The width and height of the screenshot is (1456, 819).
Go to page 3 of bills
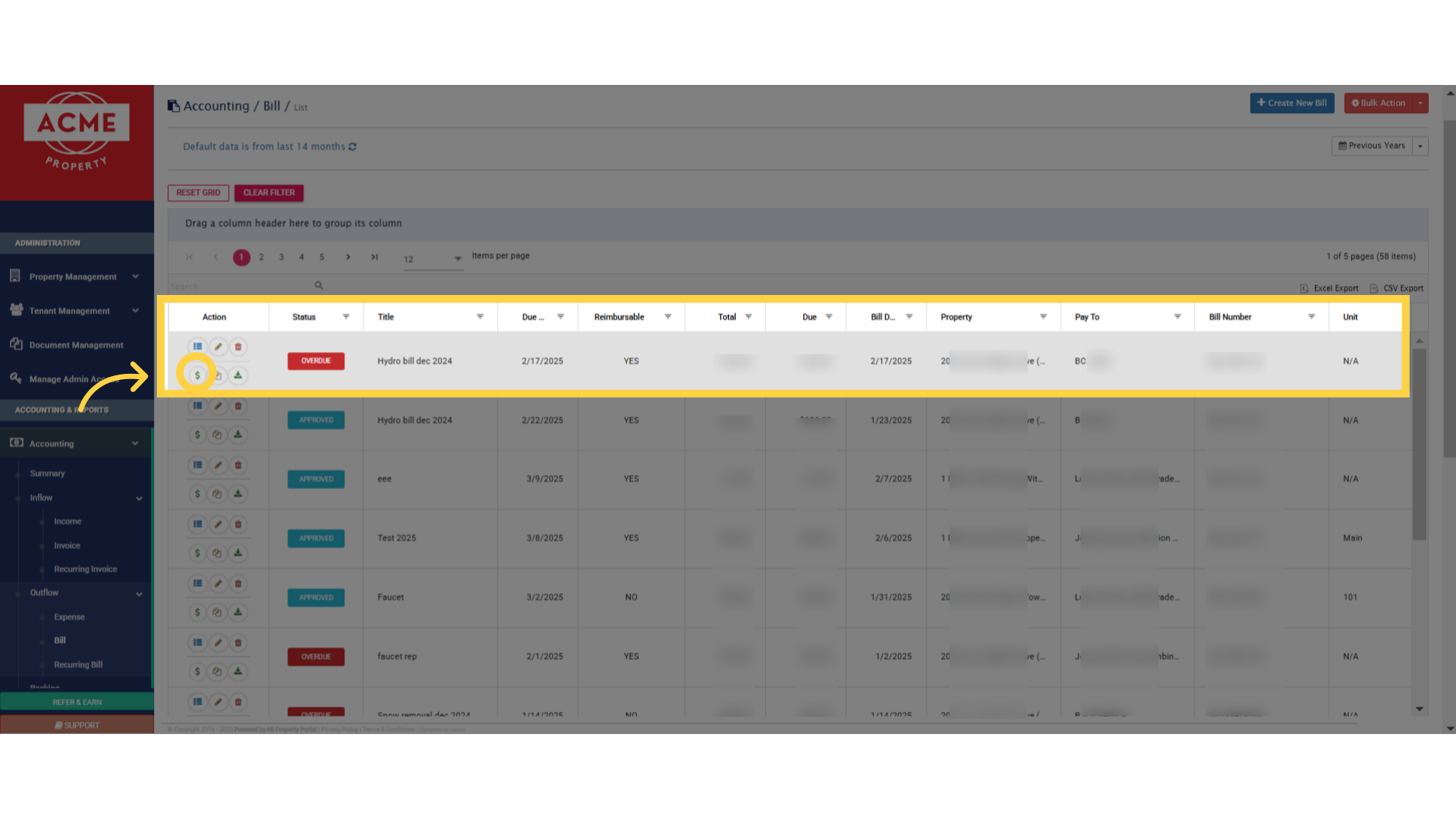pyautogui.click(x=281, y=257)
